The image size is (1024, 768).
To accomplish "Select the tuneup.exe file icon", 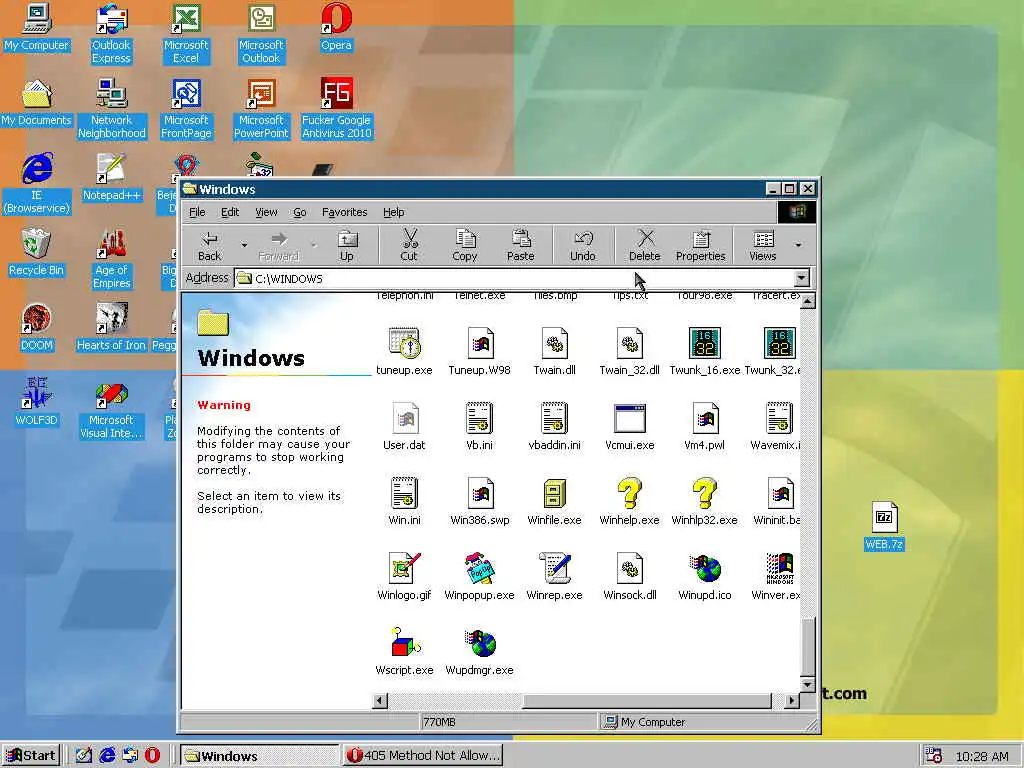I will point(404,351).
